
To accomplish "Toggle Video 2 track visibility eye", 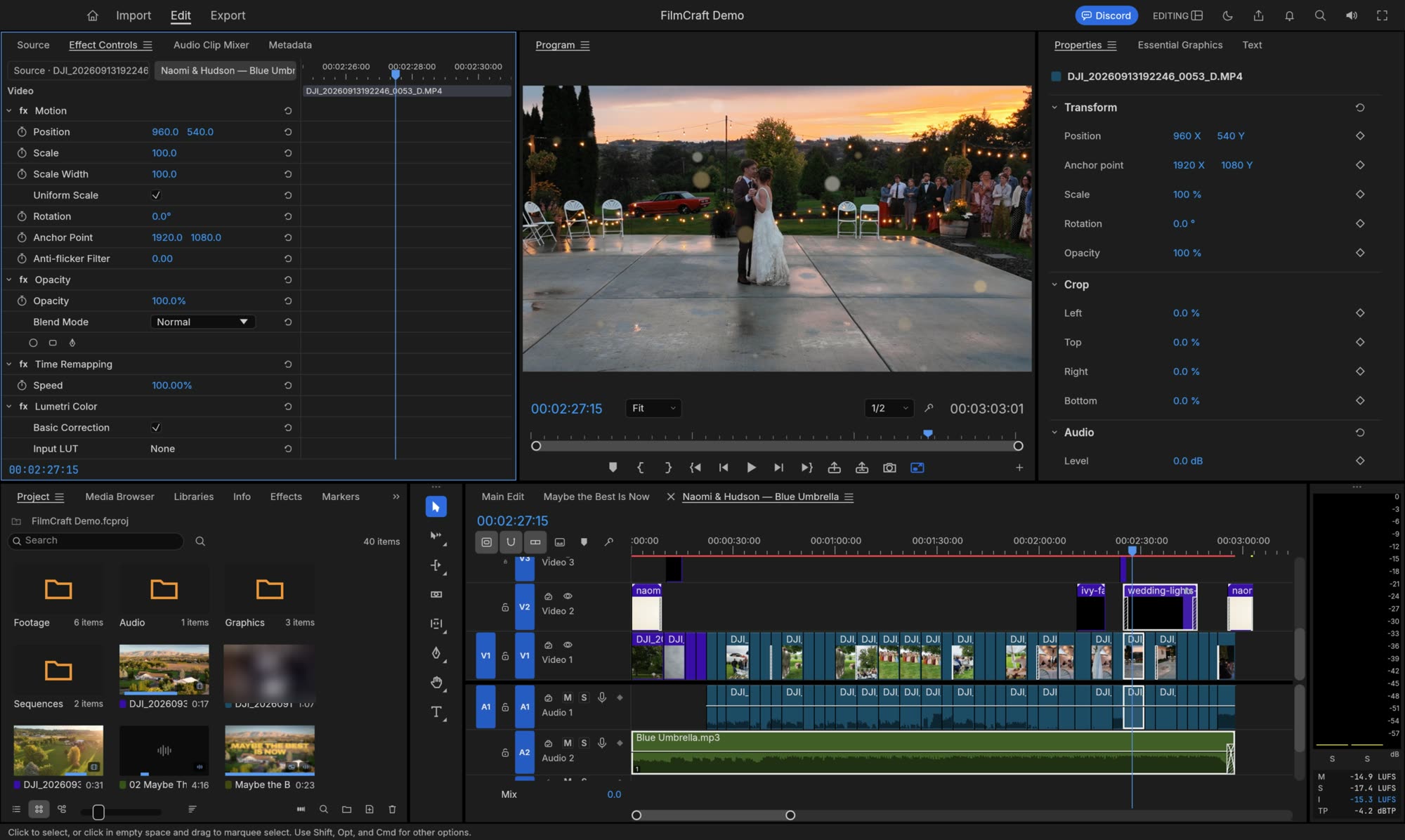I will [568, 596].
